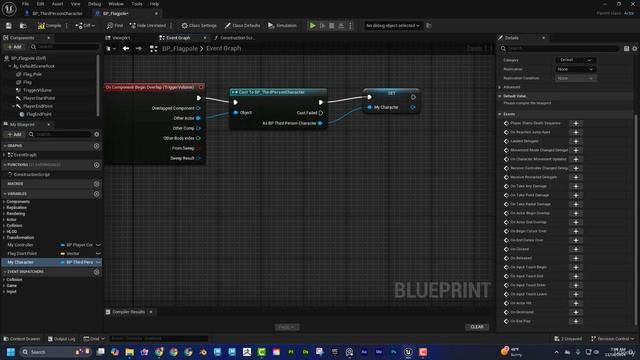Click BP_Flagpole breadcrumb in graph
The image size is (640, 360).
tap(180, 49)
